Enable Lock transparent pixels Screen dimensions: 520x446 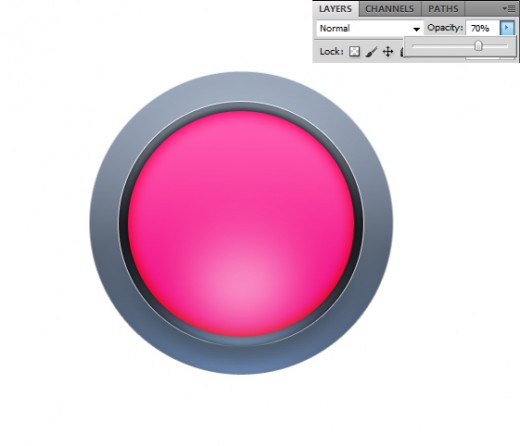[x=354, y=52]
